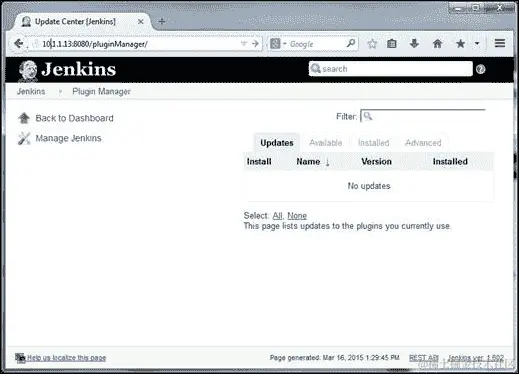This screenshot has width=519, height=374.
Task: Click the Jenkins butler logo
Action: pos(28,70)
